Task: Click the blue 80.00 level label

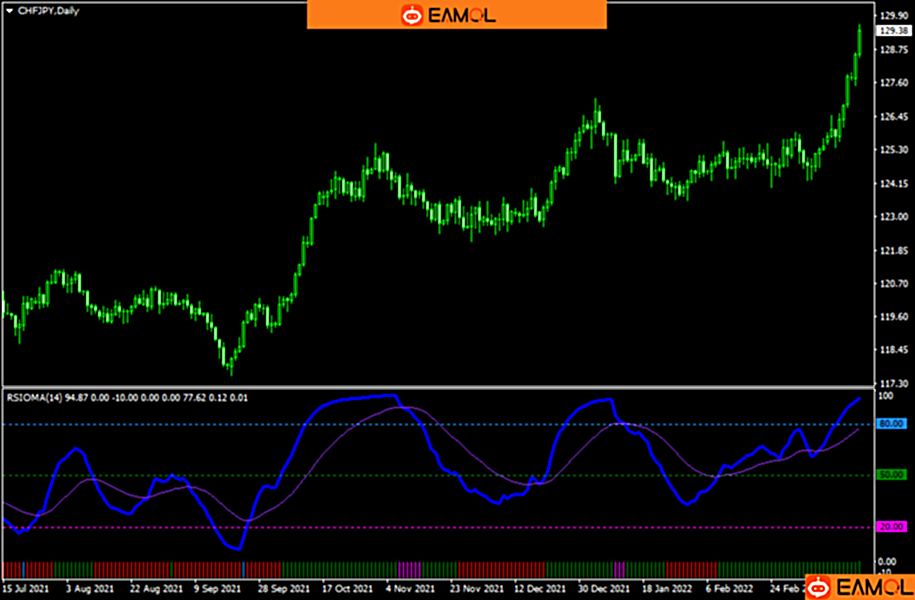Action: tap(891, 424)
